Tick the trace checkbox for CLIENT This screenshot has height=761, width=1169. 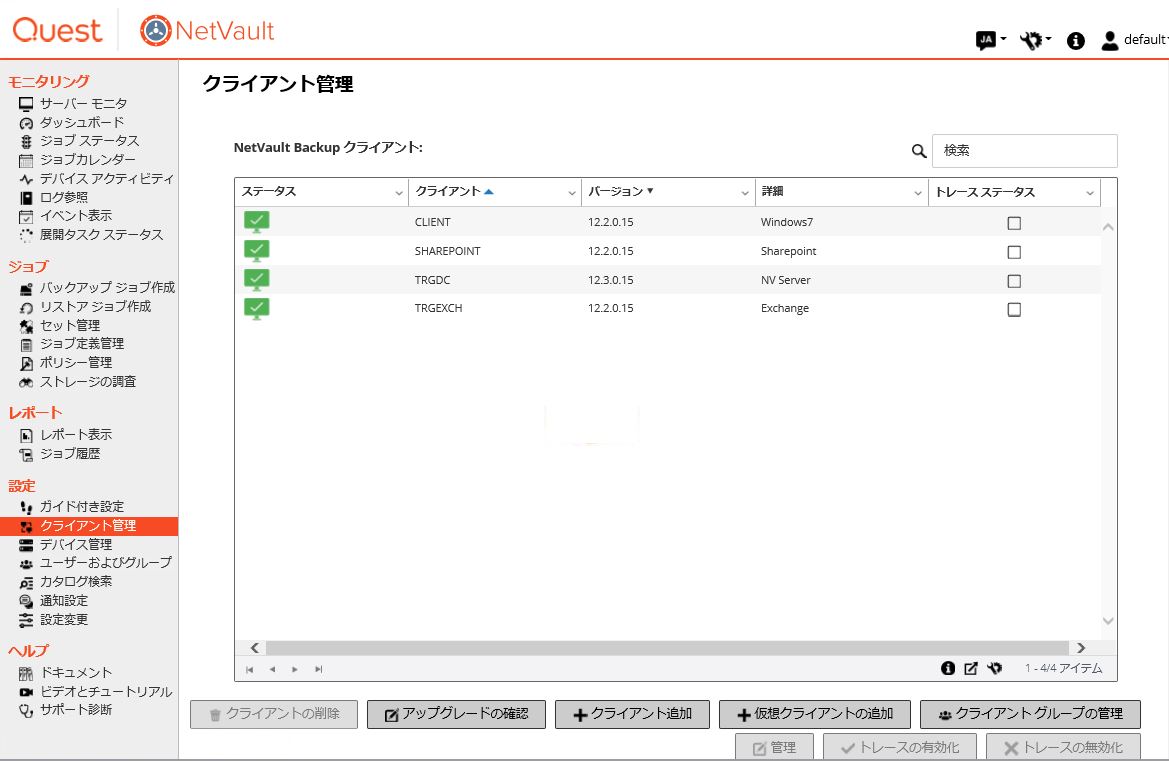[1014, 223]
